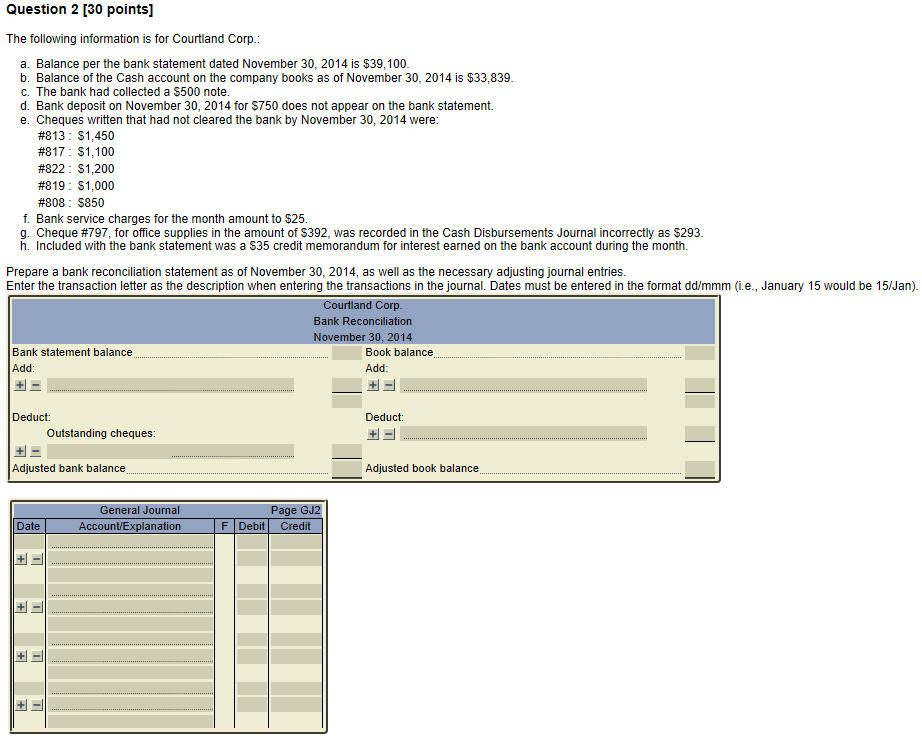Click the Page GJ2 label
Screen dimensions: 922x739
coord(296,510)
